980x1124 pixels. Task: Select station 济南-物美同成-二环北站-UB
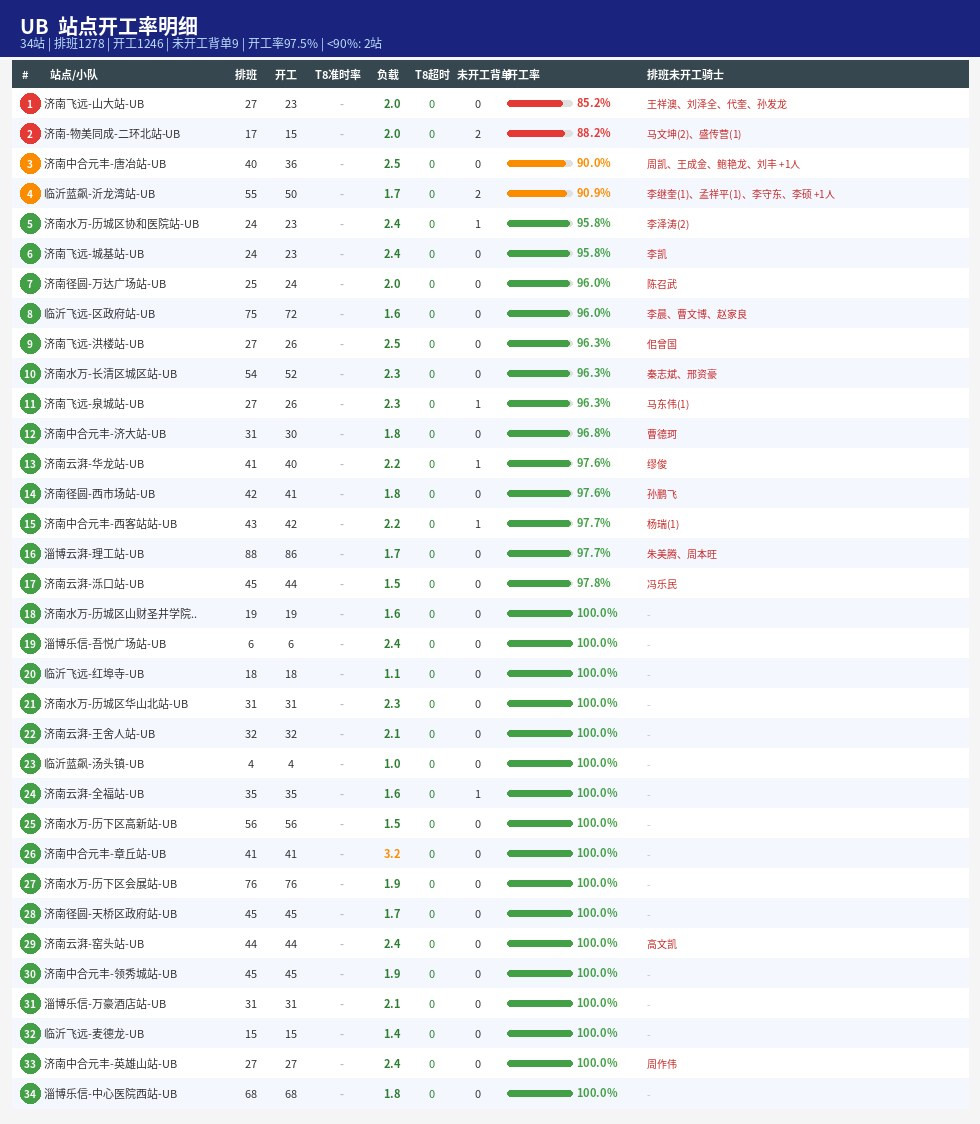point(112,135)
